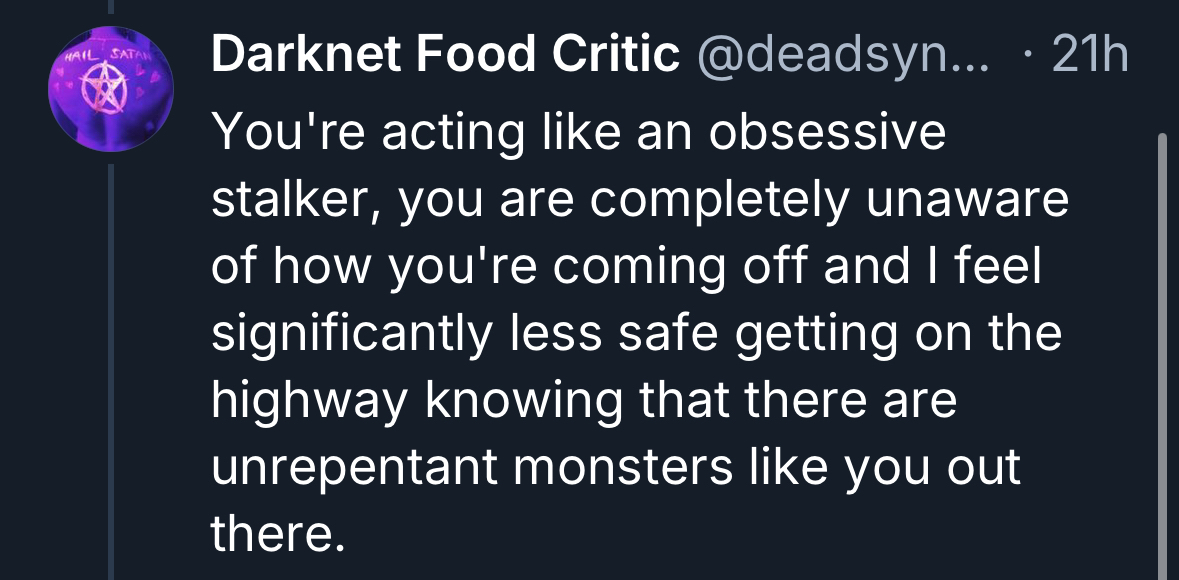Open the "Darknet Food Critic" display name

pyautogui.click(x=445, y=57)
